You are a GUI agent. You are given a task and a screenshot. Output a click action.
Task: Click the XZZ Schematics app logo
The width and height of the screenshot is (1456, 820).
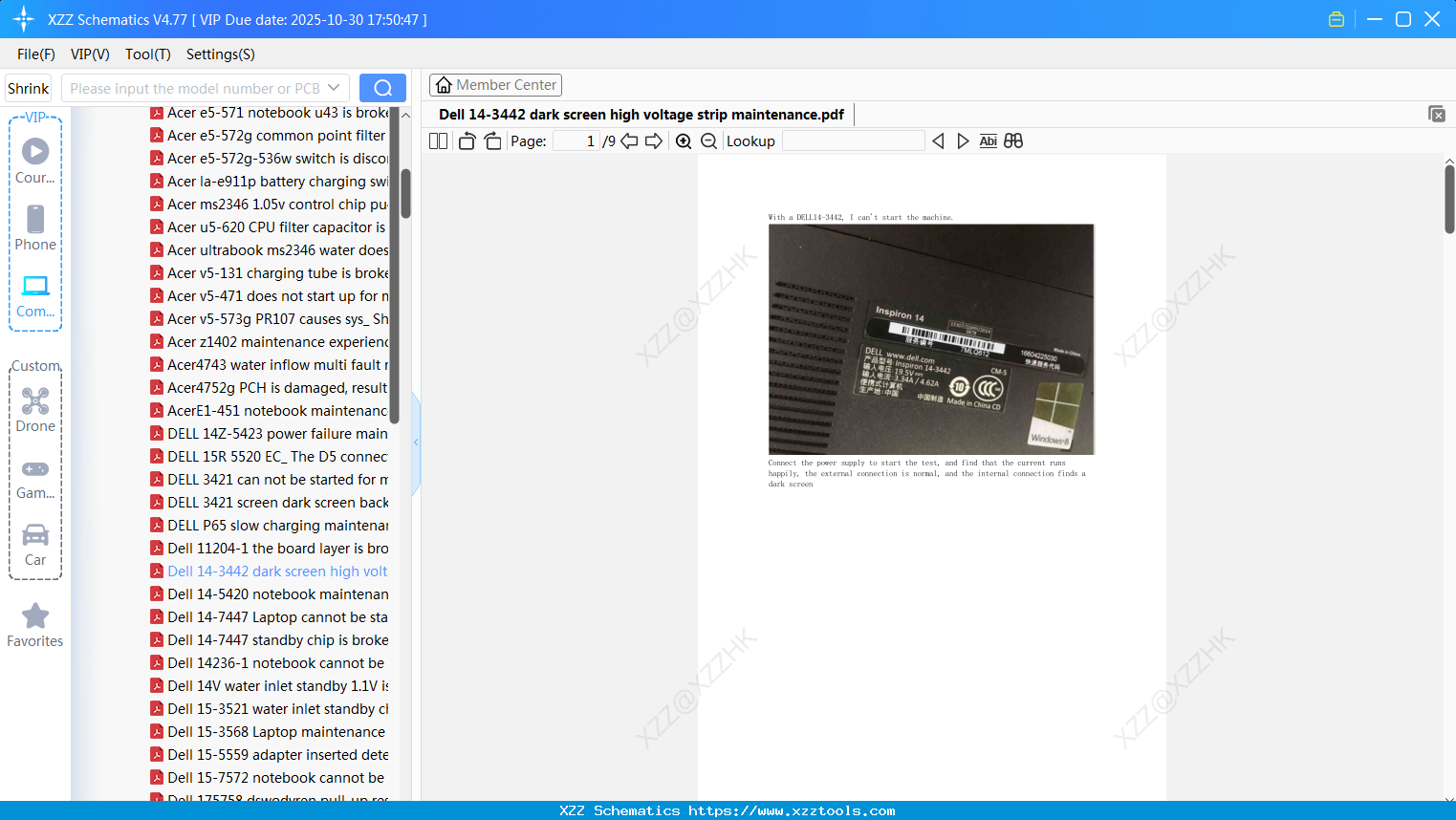click(x=24, y=19)
